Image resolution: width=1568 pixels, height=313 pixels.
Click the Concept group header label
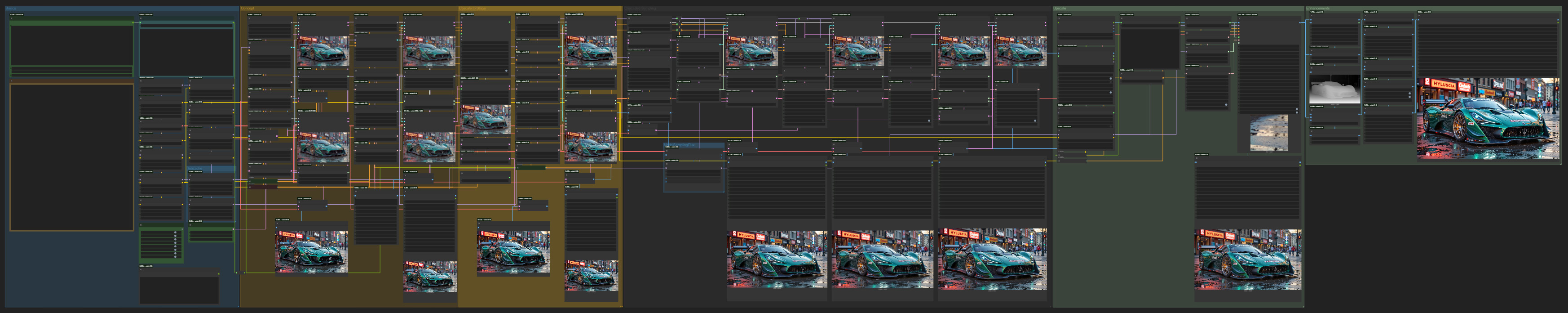tap(248, 9)
